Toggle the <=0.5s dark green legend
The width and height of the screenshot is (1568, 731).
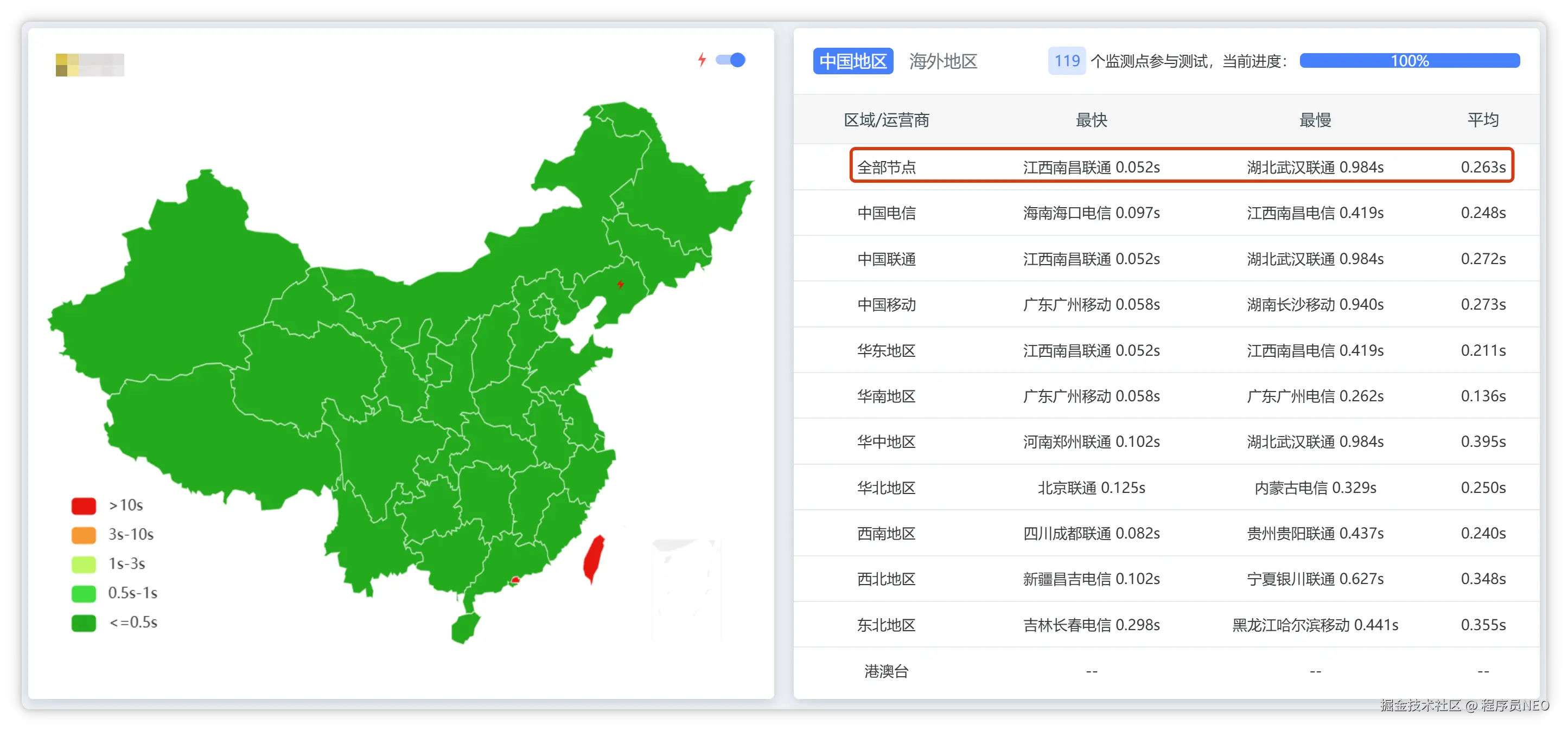coord(84,622)
